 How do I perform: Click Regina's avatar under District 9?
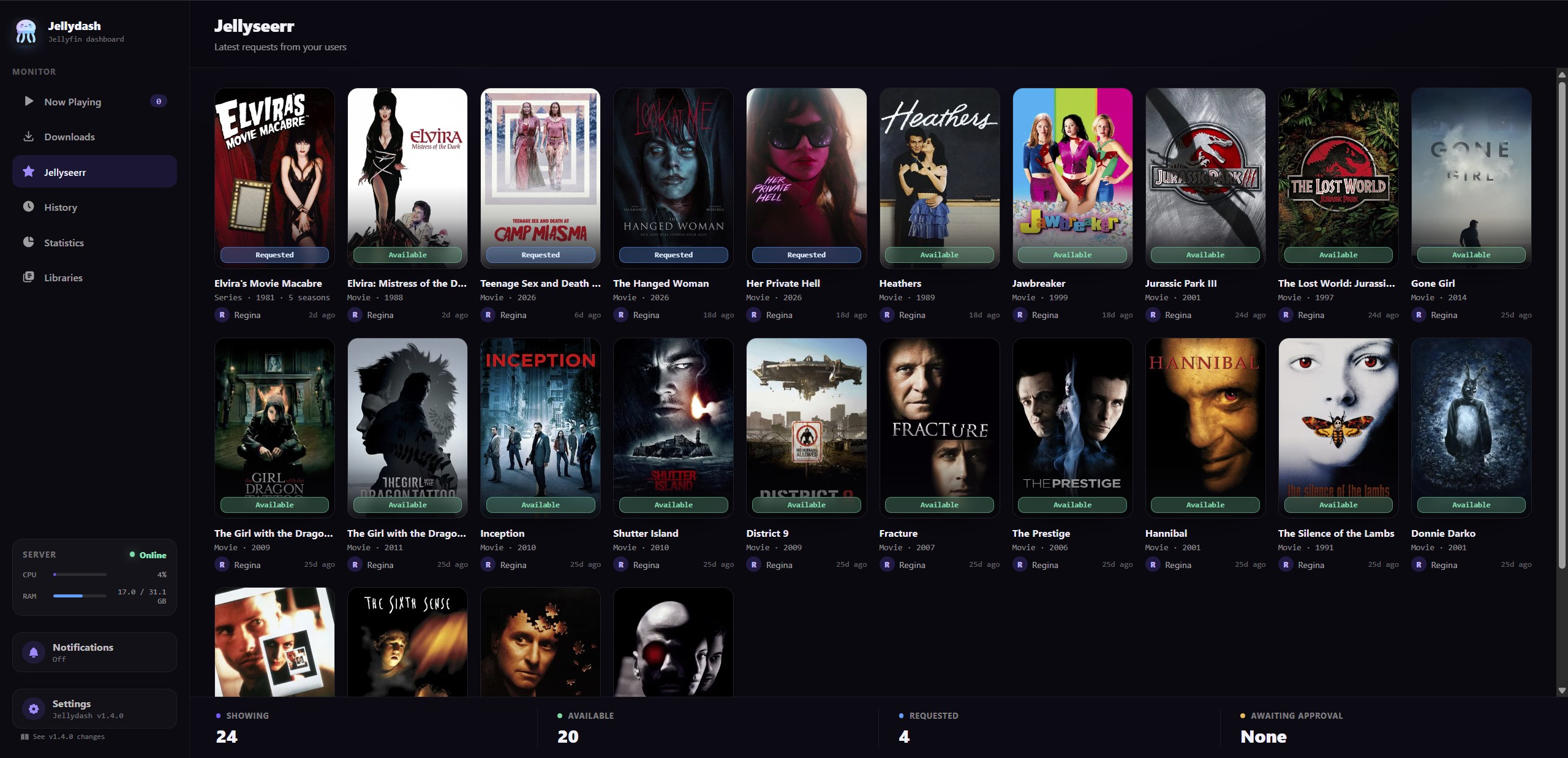753,565
